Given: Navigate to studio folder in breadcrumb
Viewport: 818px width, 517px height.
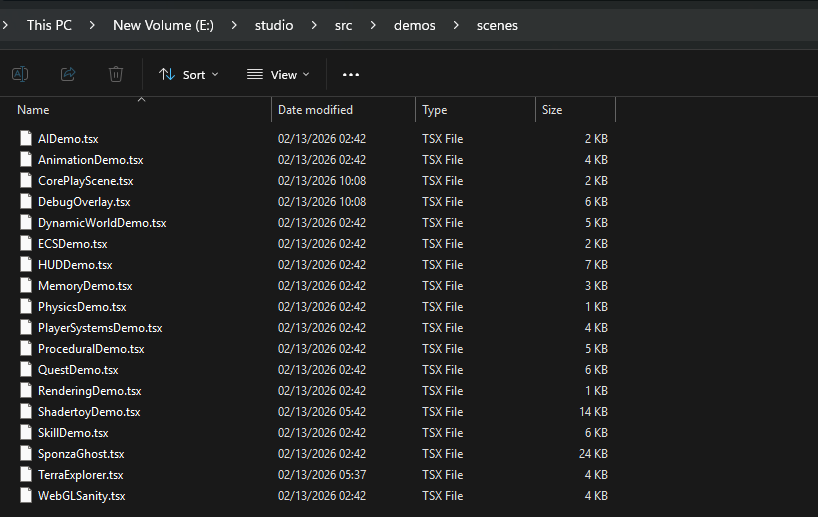Looking at the screenshot, I should coord(274,25).
